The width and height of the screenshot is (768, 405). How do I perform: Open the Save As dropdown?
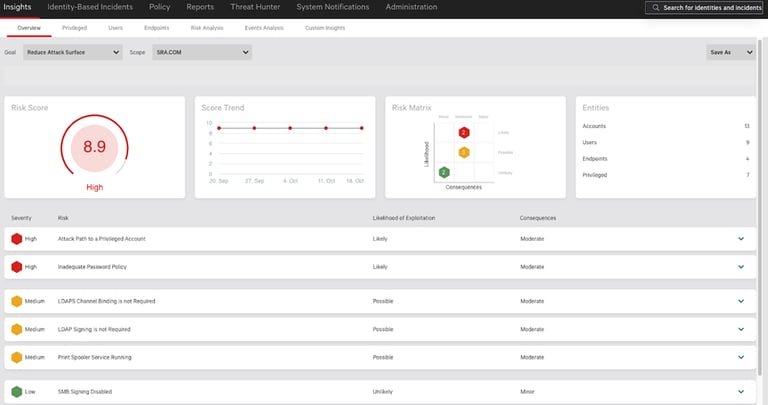coord(730,52)
